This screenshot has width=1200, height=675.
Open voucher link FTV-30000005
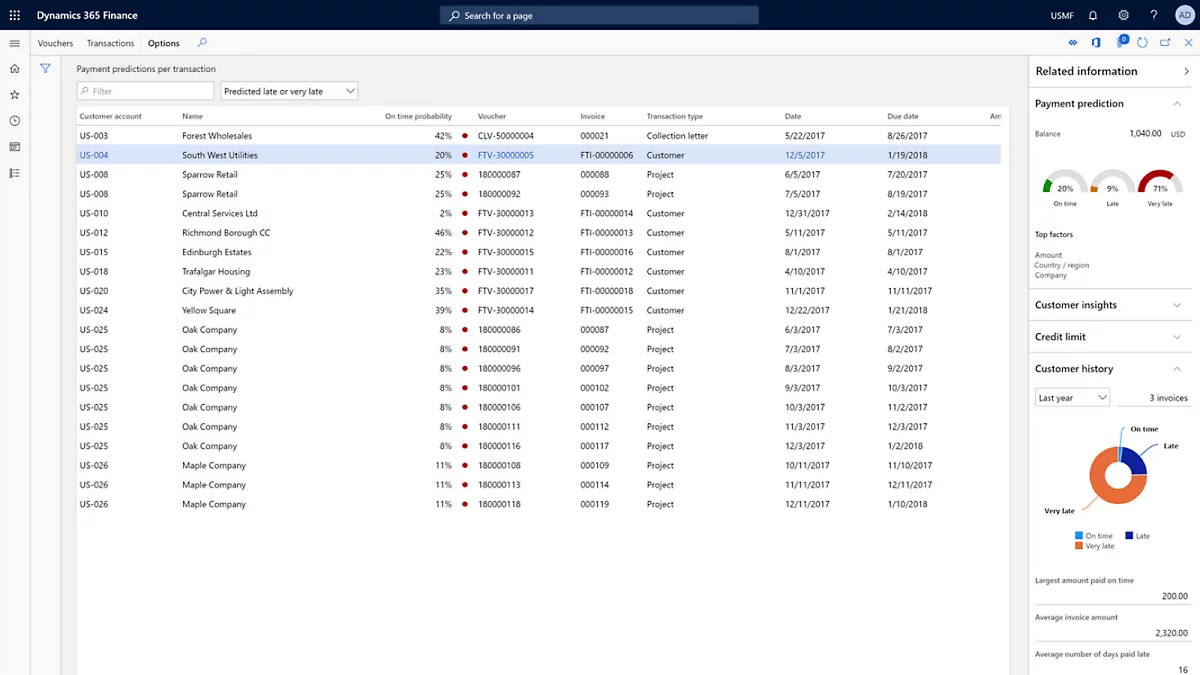tap(506, 155)
